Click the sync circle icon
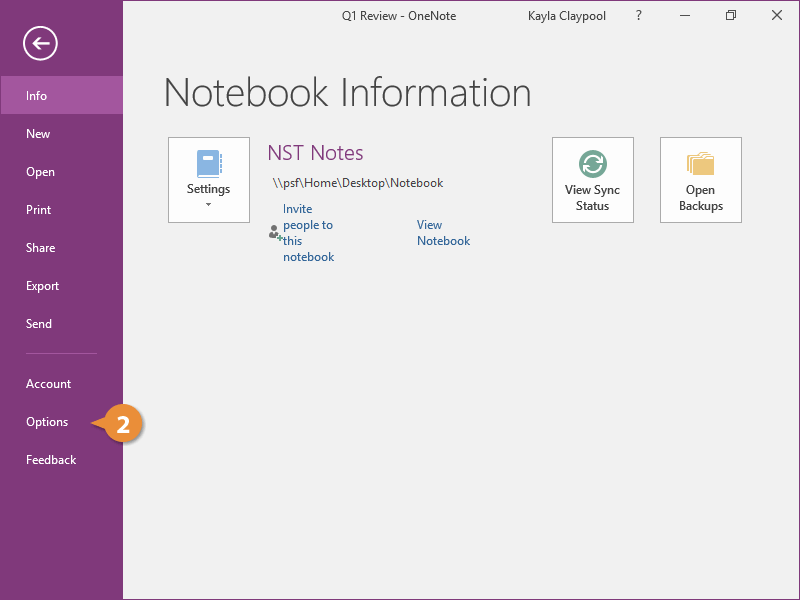The width and height of the screenshot is (800, 600). click(592, 164)
